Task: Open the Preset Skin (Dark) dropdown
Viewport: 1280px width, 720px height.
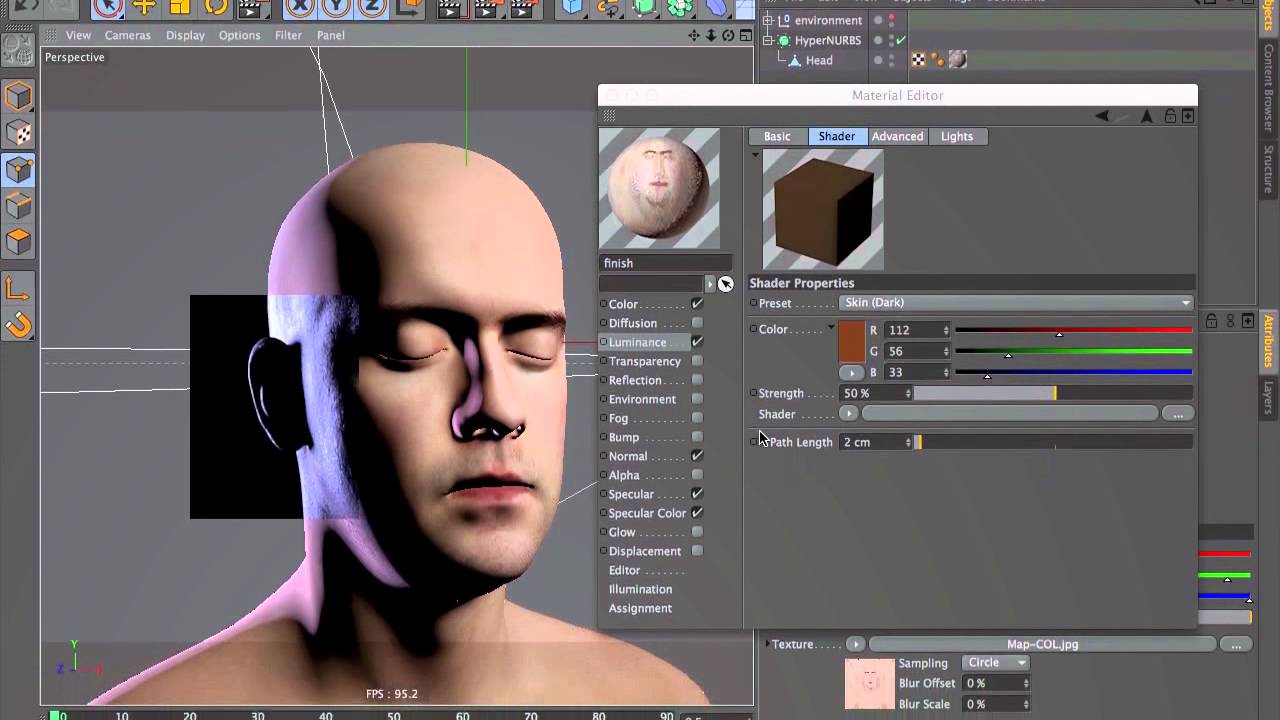Action: point(1017,303)
